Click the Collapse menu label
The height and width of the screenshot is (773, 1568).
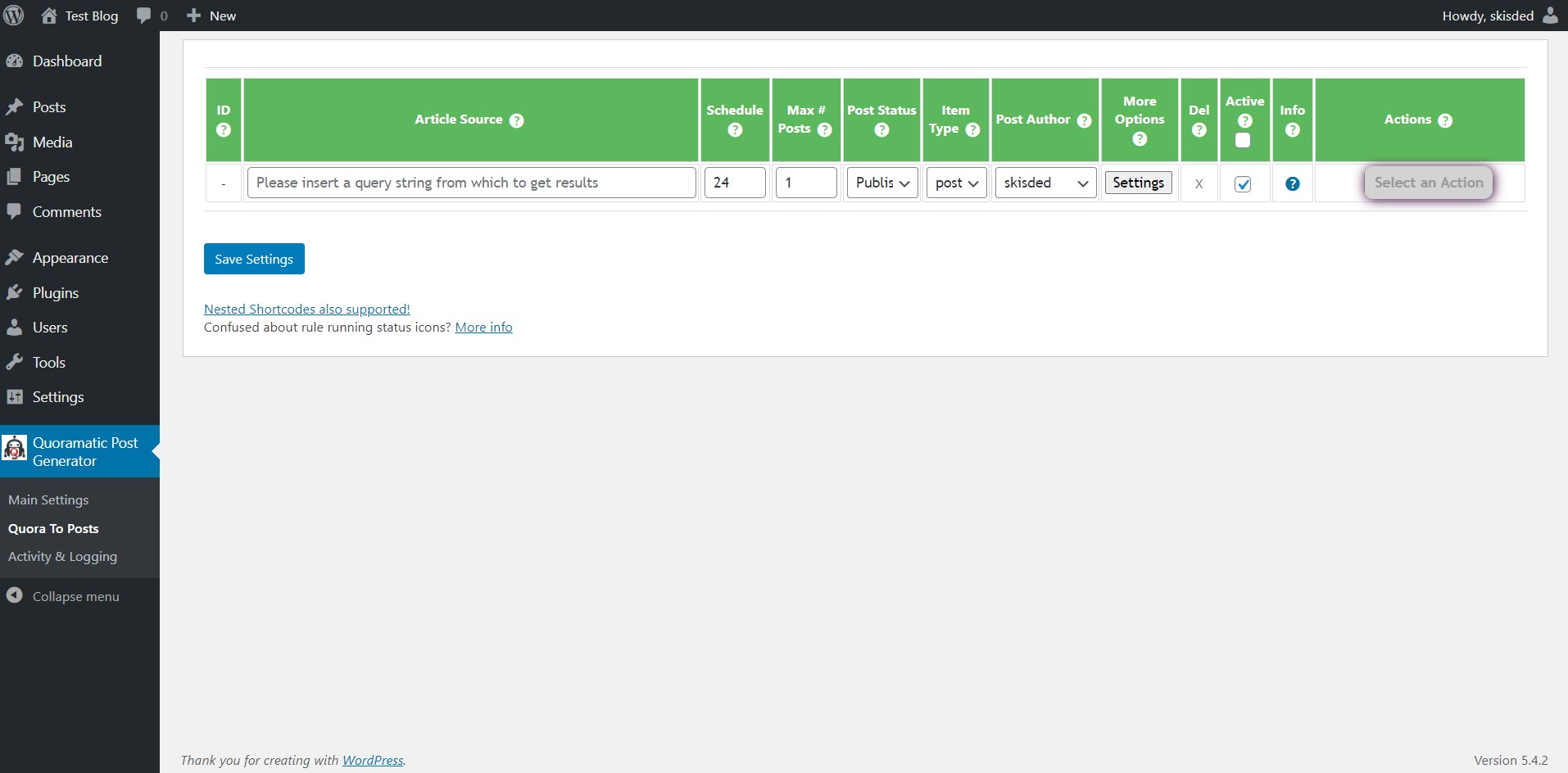click(76, 597)
